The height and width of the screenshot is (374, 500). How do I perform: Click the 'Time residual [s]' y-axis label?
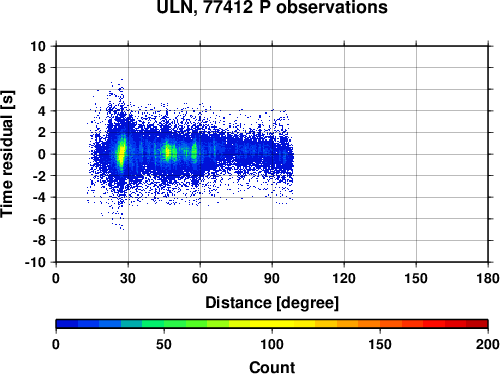coord(7,154)
